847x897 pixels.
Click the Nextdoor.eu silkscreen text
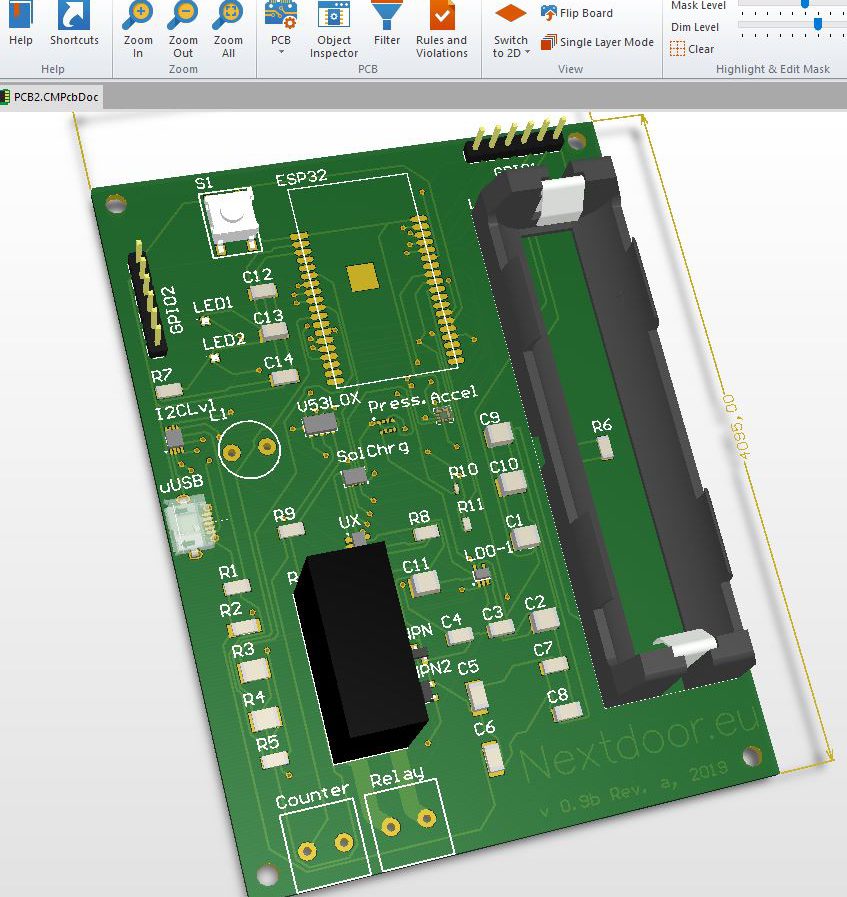pyautogui.click(x=641, y=744)
